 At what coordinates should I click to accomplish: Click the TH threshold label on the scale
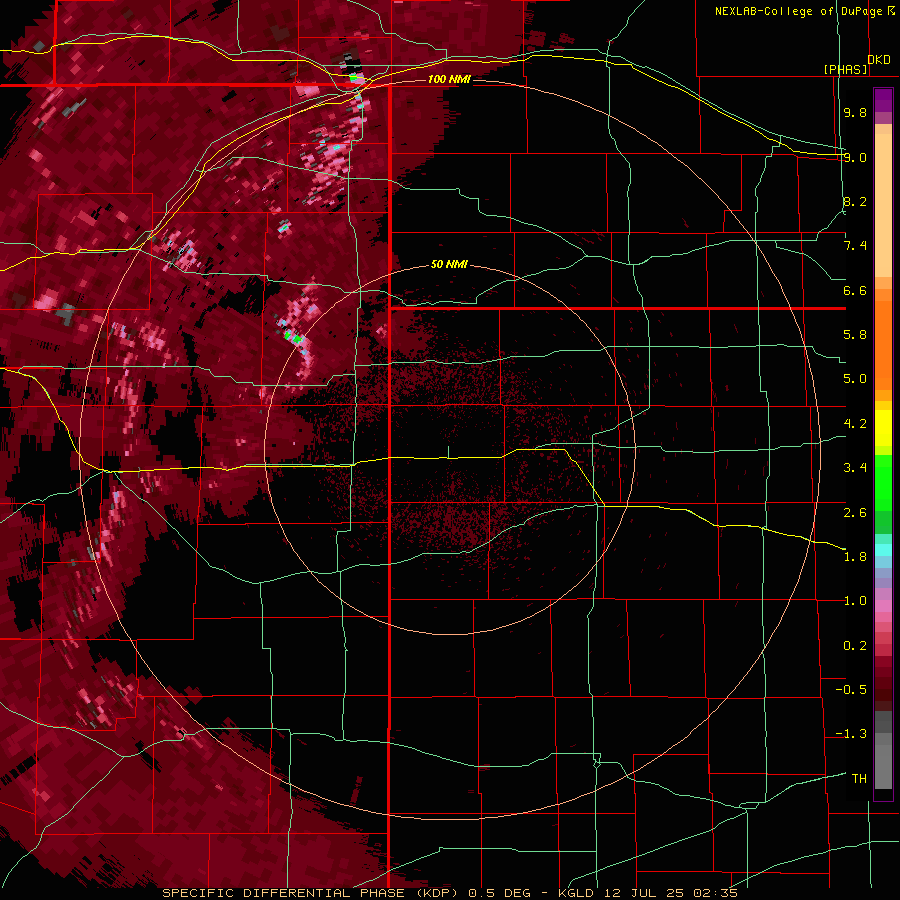859,779
